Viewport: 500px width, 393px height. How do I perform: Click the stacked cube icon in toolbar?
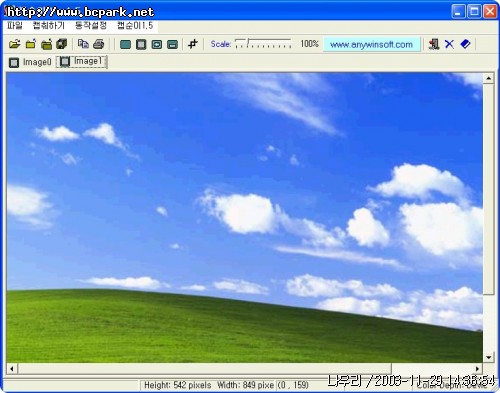point(62,44)
